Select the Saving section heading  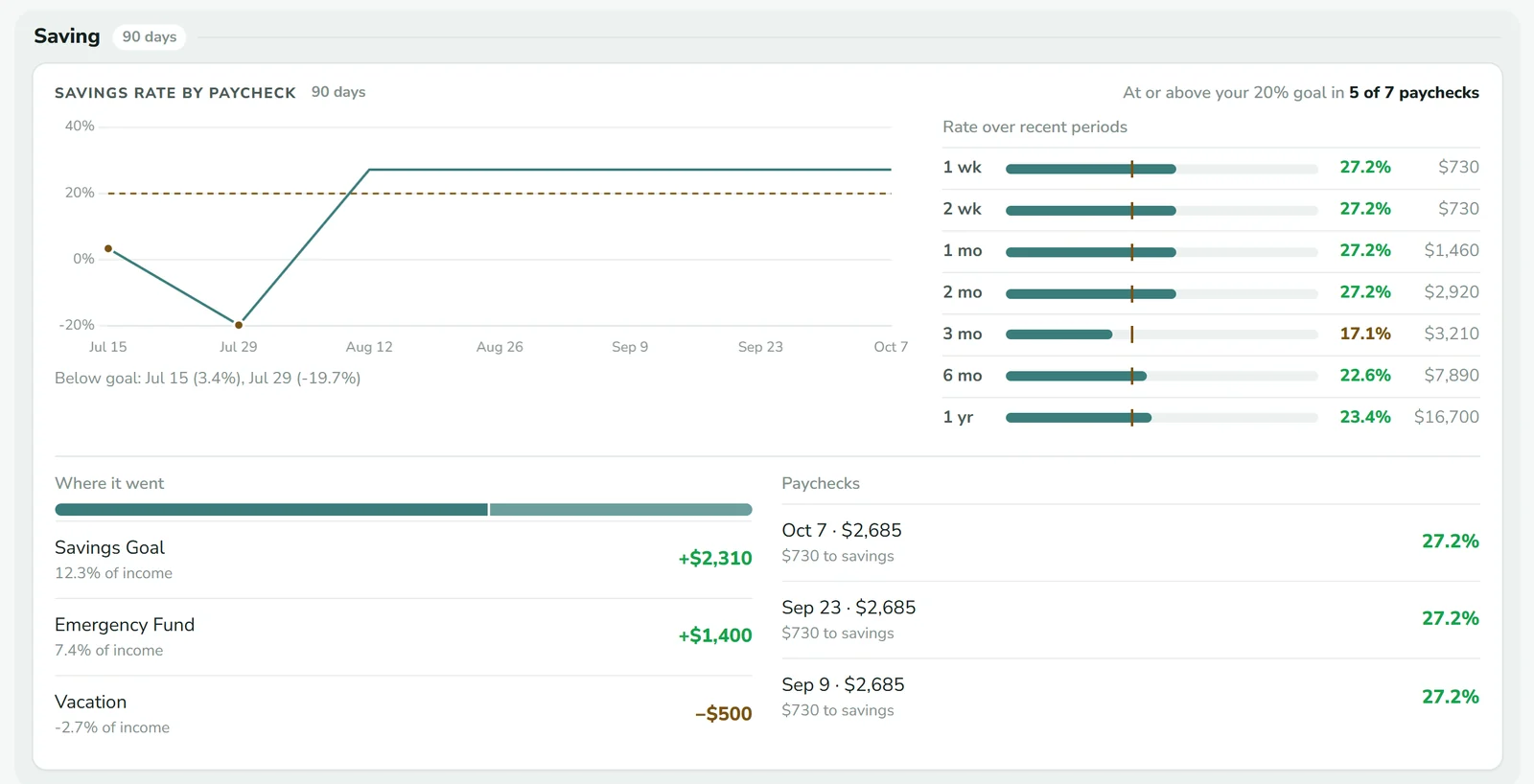pyautogui.click(x=67, y=36)
